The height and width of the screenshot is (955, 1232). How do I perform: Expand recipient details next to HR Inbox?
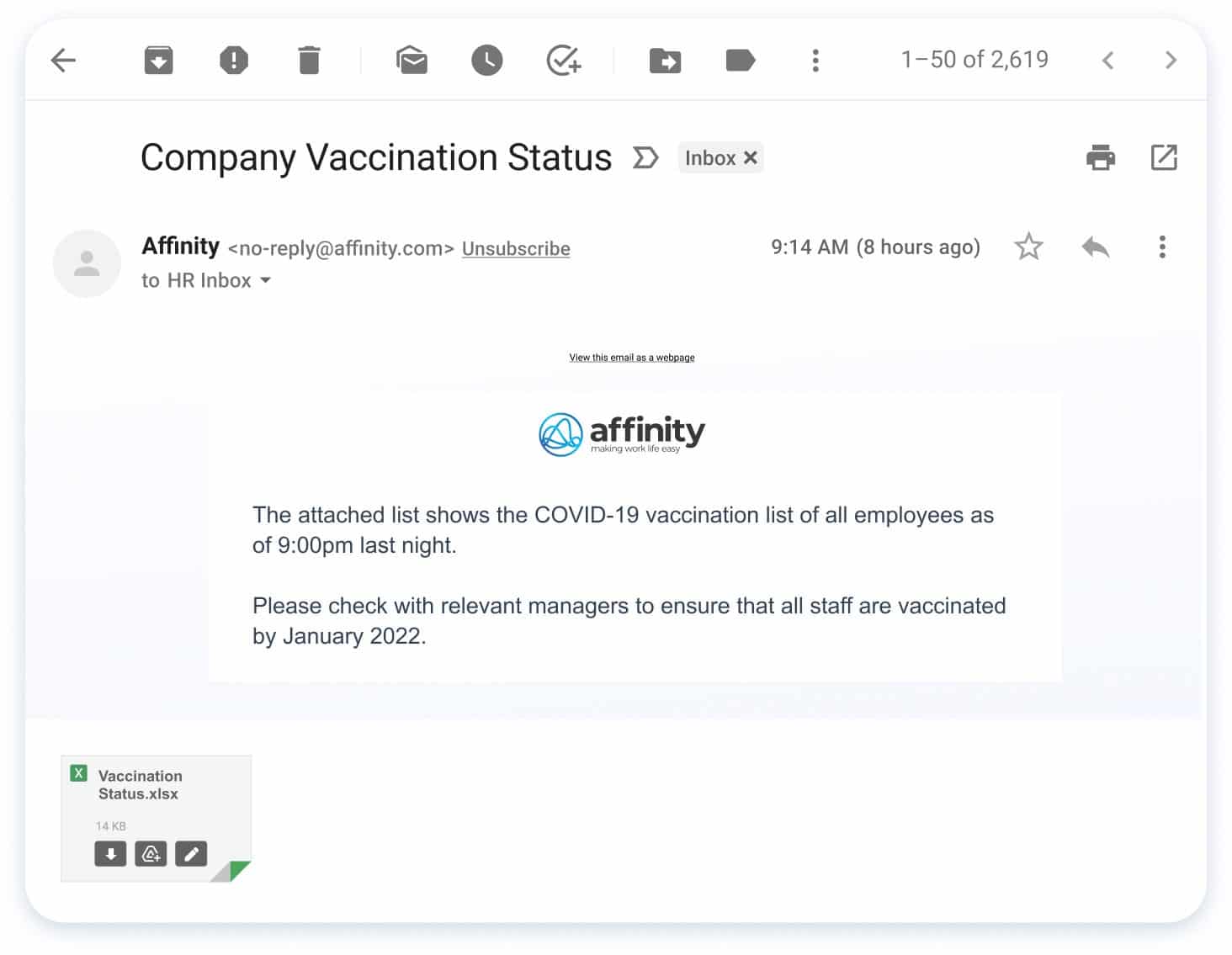pyautogui.click(x=265, y=280)
